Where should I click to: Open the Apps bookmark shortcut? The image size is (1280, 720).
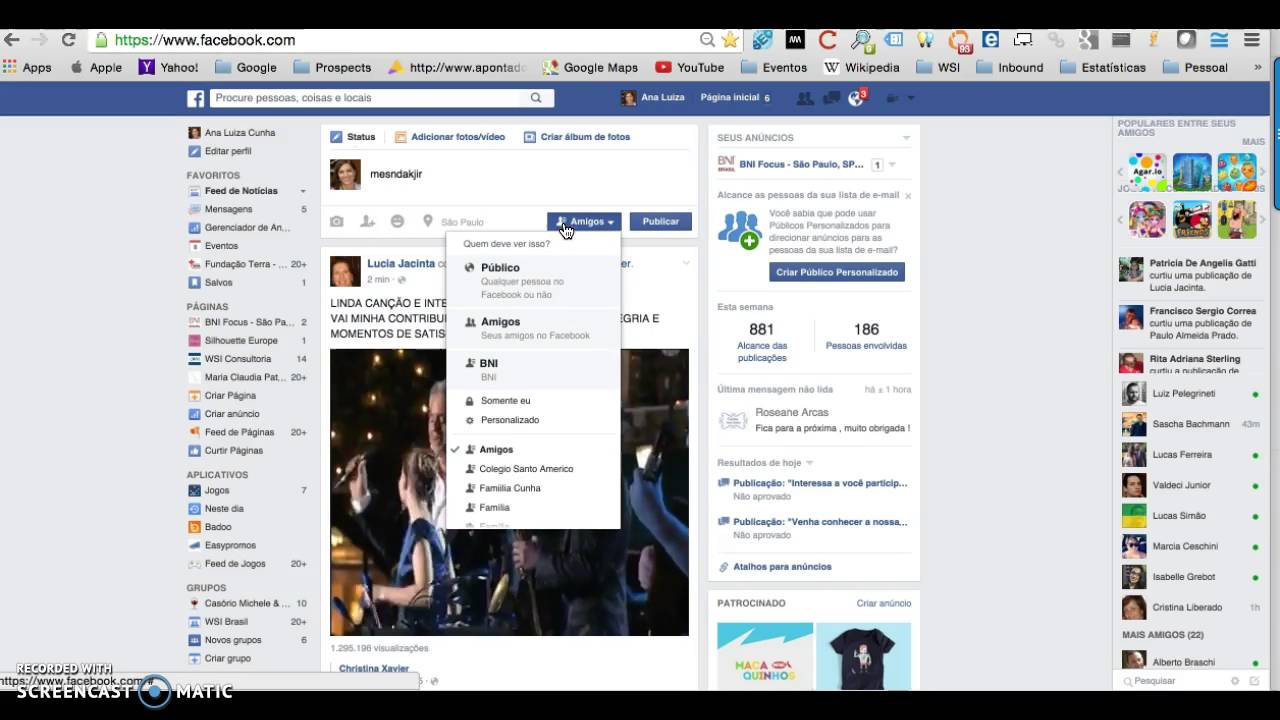(27, 67)
